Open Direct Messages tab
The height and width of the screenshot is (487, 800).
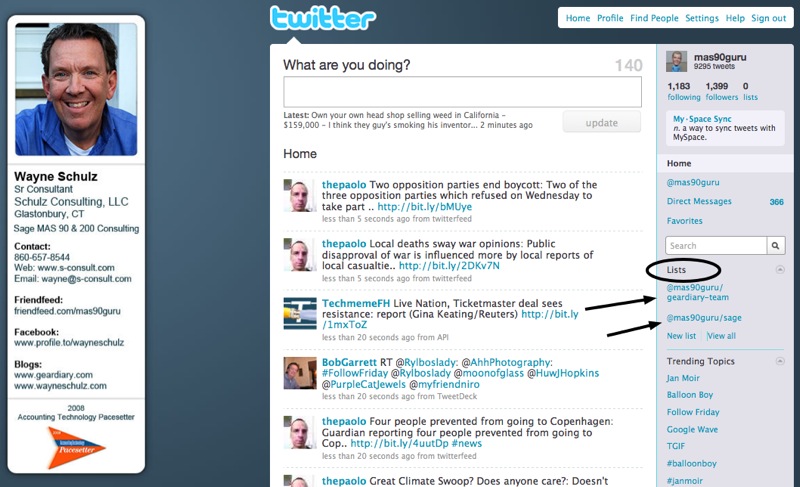point(699,201)
